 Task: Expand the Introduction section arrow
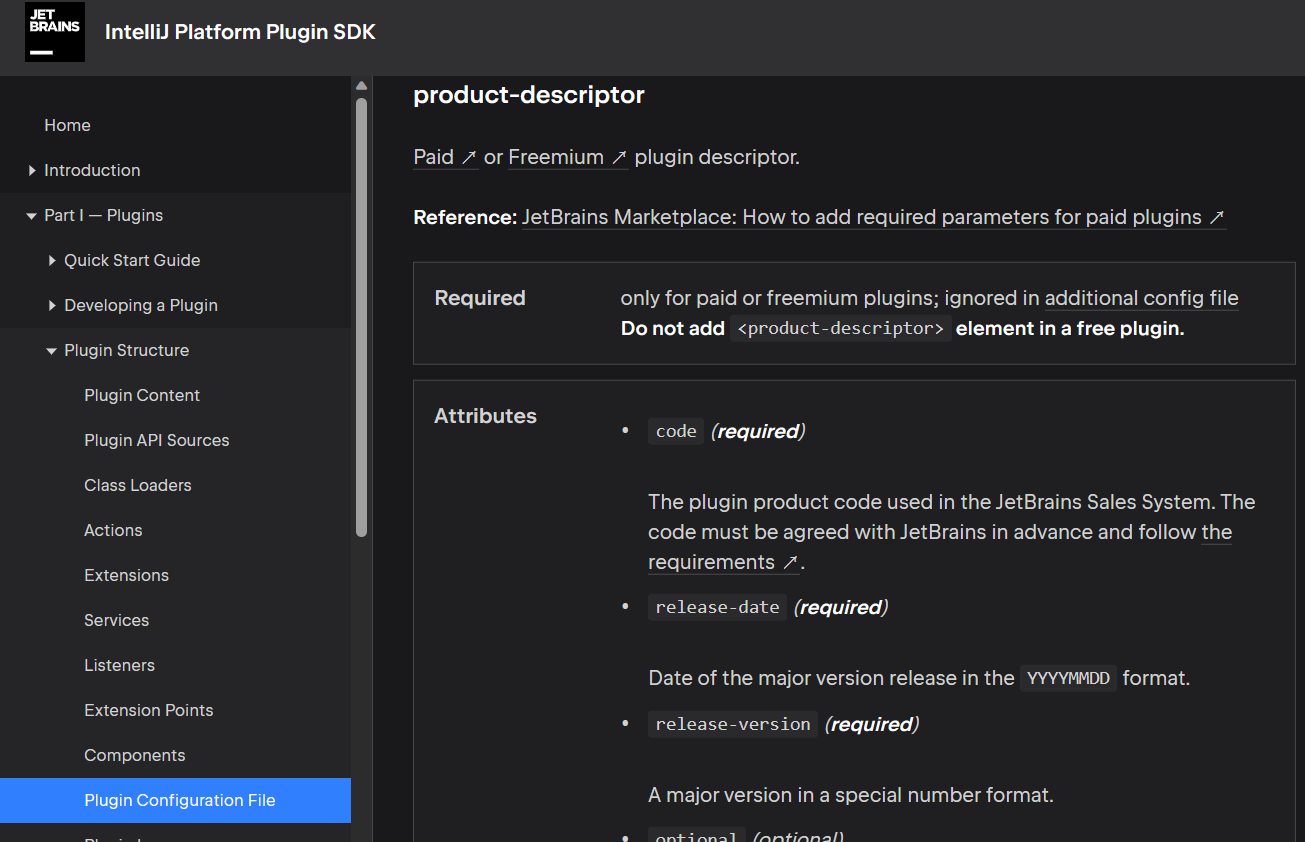point(32,170)
